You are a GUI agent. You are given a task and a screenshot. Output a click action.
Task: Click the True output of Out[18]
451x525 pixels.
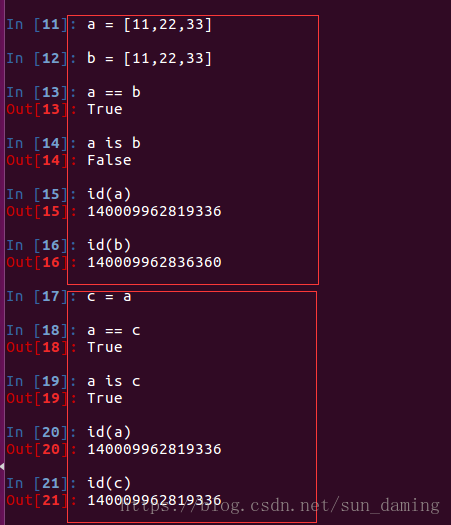pos(105,348)
